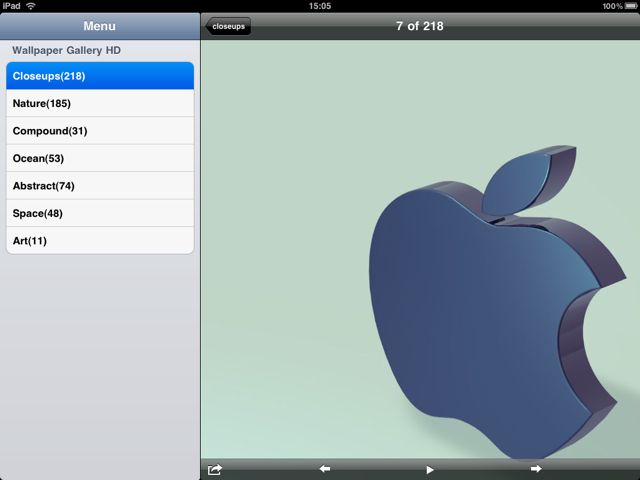The width and height of the screenshot is (640, 480).
Task: Tap the closeups back button
Action: click(228, 26)
